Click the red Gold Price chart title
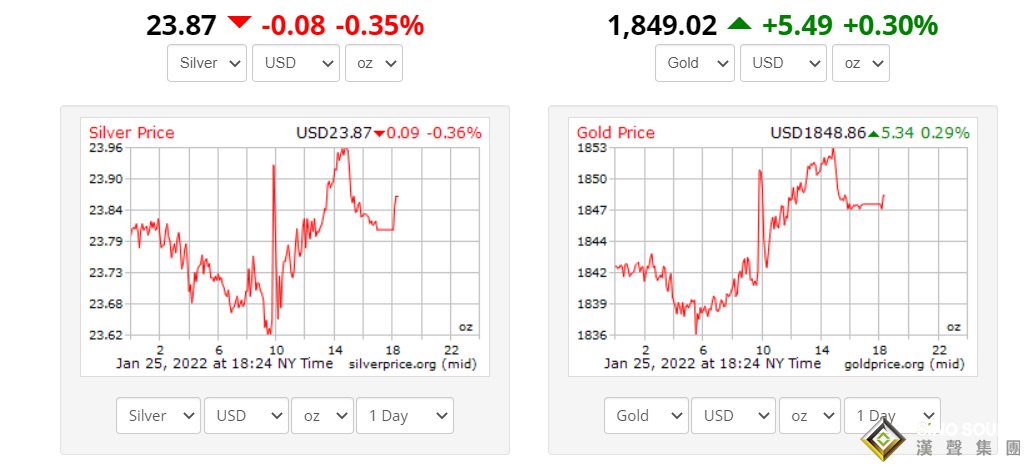1025x467 pixels. (x=616, y=133)
